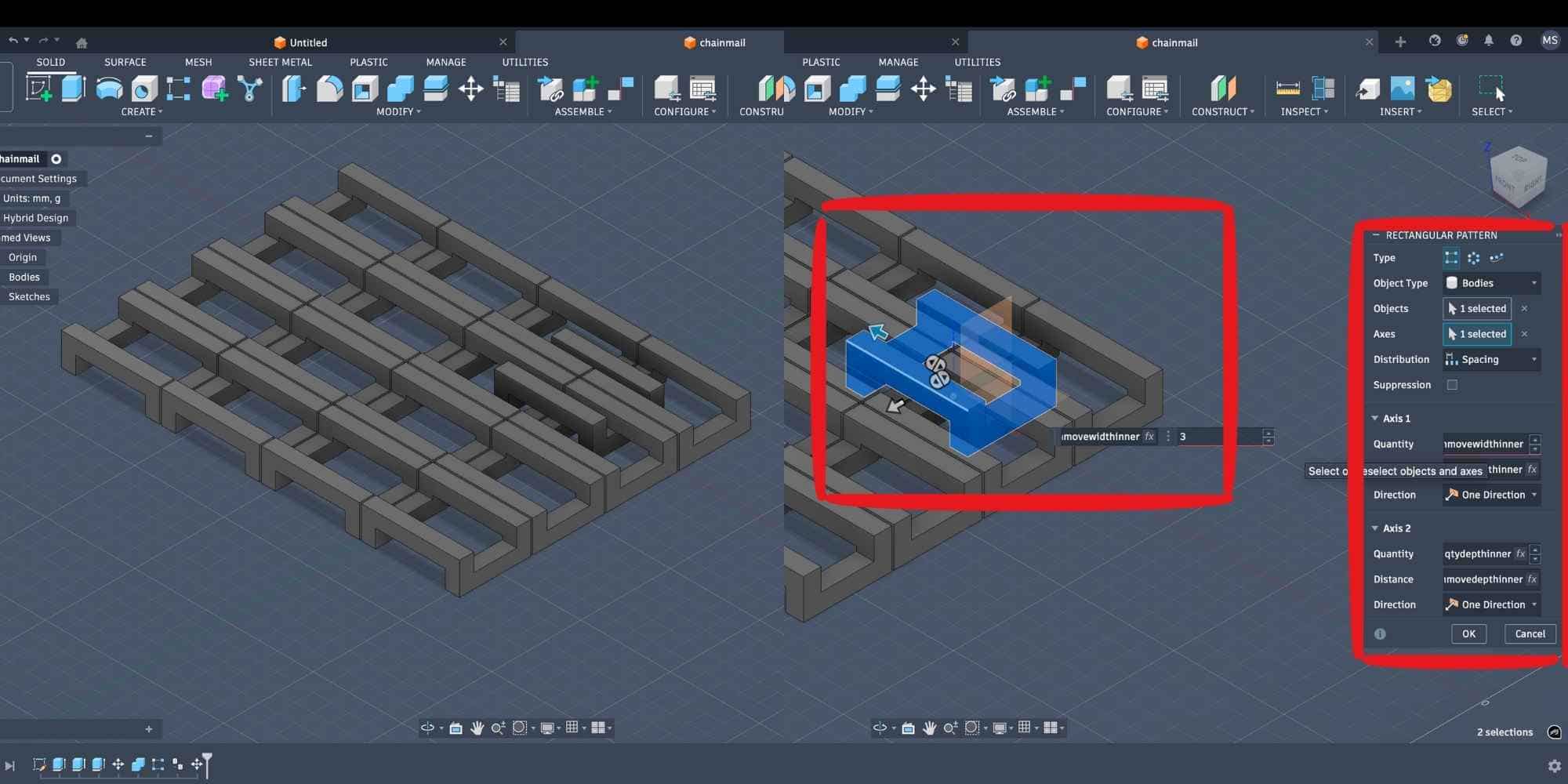Click the ViewCube
This screenshot has width=1568, height=784.
[1518, 177]
